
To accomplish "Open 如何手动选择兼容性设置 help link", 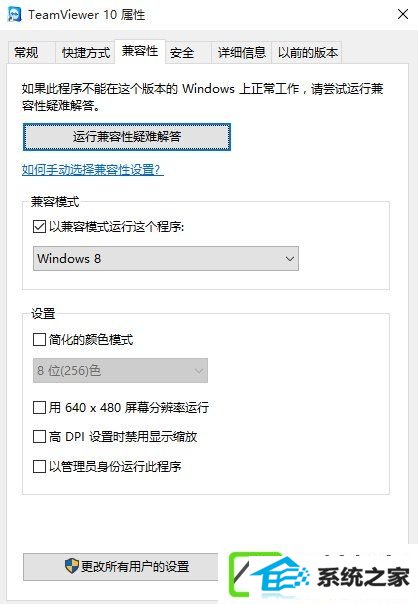I will [x=92, y=169].
